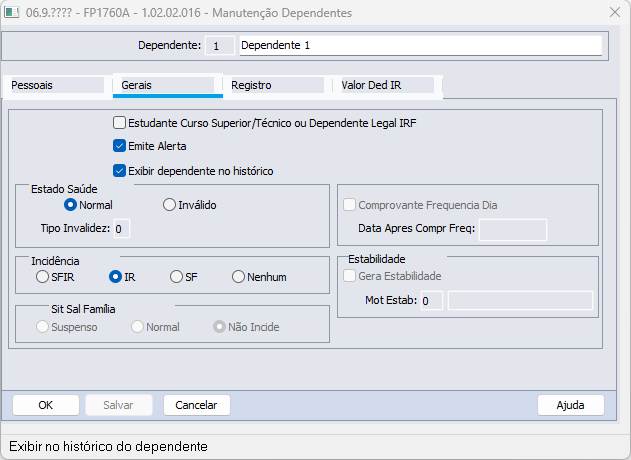Focus the Tipo Invalidez field

click(122, 229)
